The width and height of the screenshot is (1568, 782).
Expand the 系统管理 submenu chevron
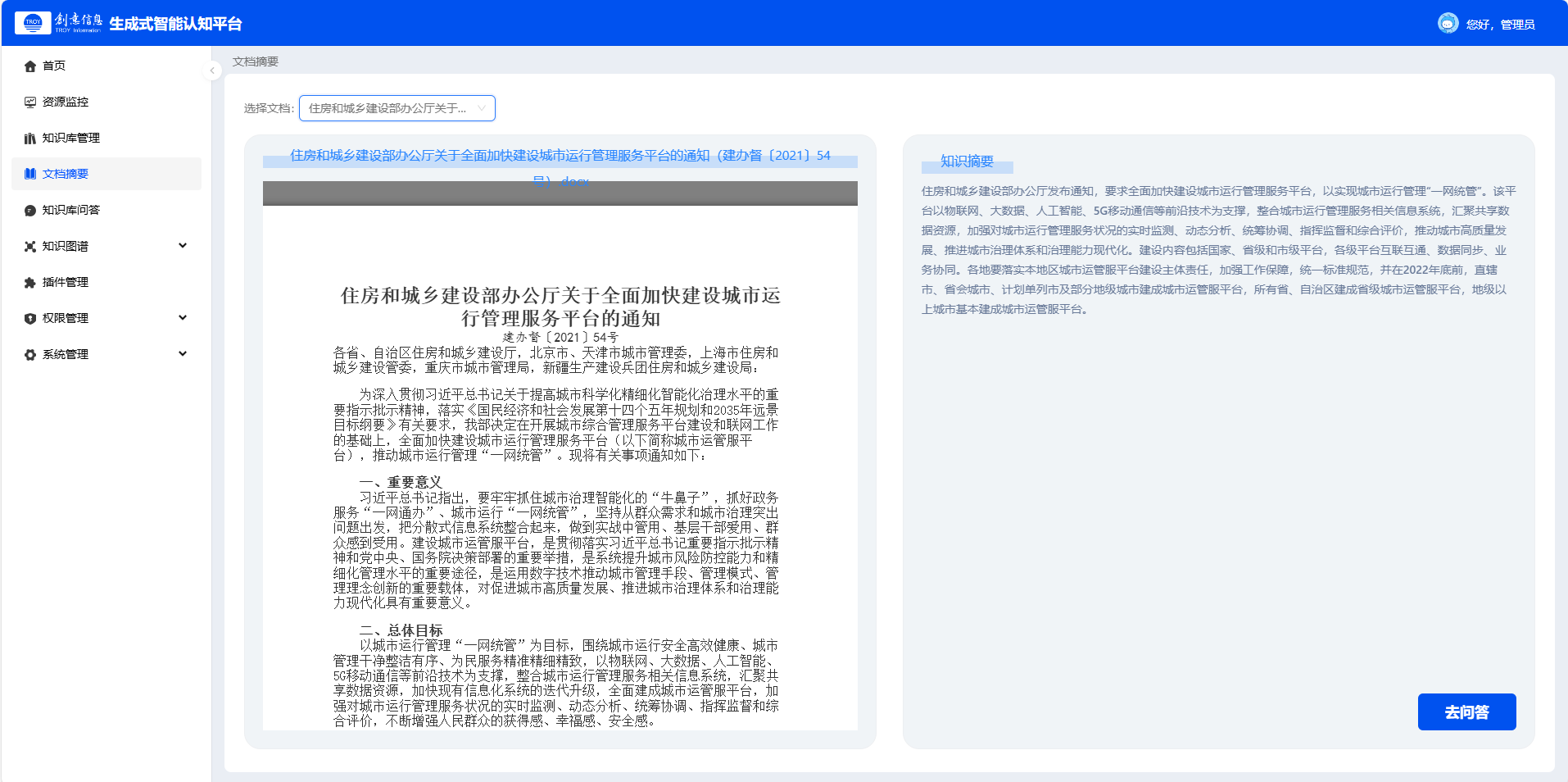click(x=183, y=353)
